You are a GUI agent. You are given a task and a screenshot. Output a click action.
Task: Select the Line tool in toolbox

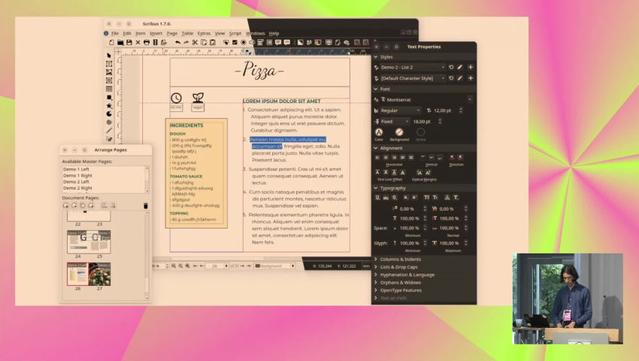click(x=109, y=130)
